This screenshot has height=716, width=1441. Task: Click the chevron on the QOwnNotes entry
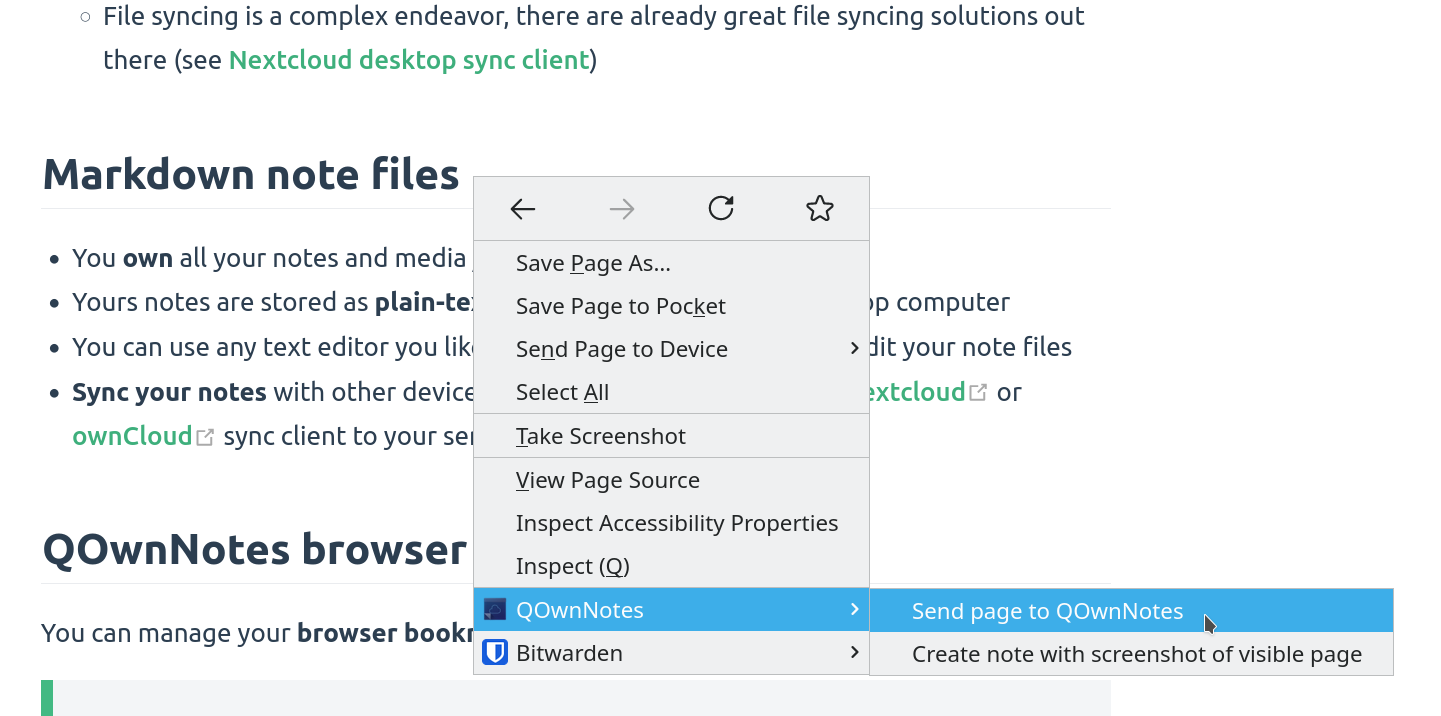pyautogui.click(x=854, y=609)
